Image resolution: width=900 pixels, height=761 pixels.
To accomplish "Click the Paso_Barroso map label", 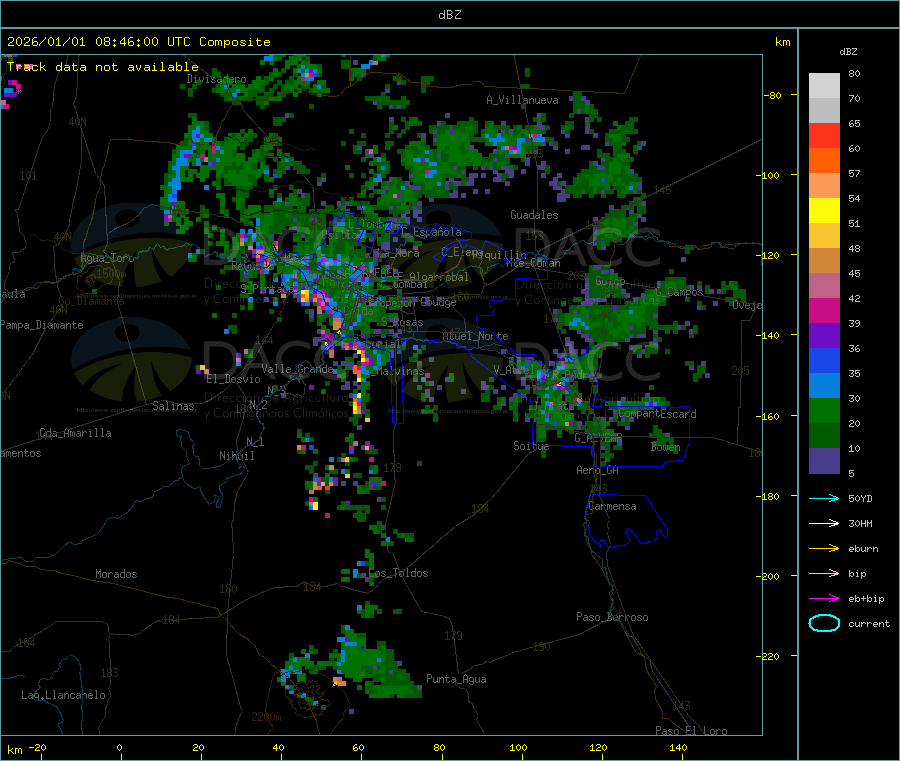I will click(612, 617).
